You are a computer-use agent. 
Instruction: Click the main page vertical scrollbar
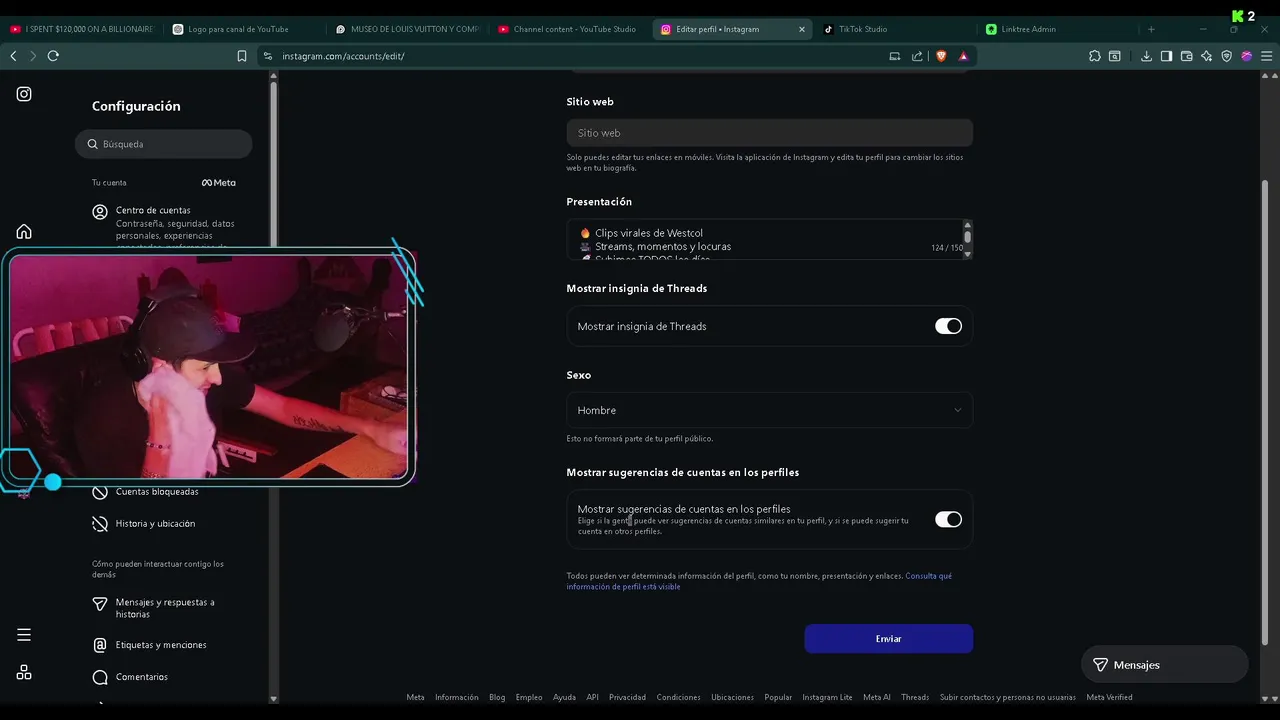pos(1265,410)
